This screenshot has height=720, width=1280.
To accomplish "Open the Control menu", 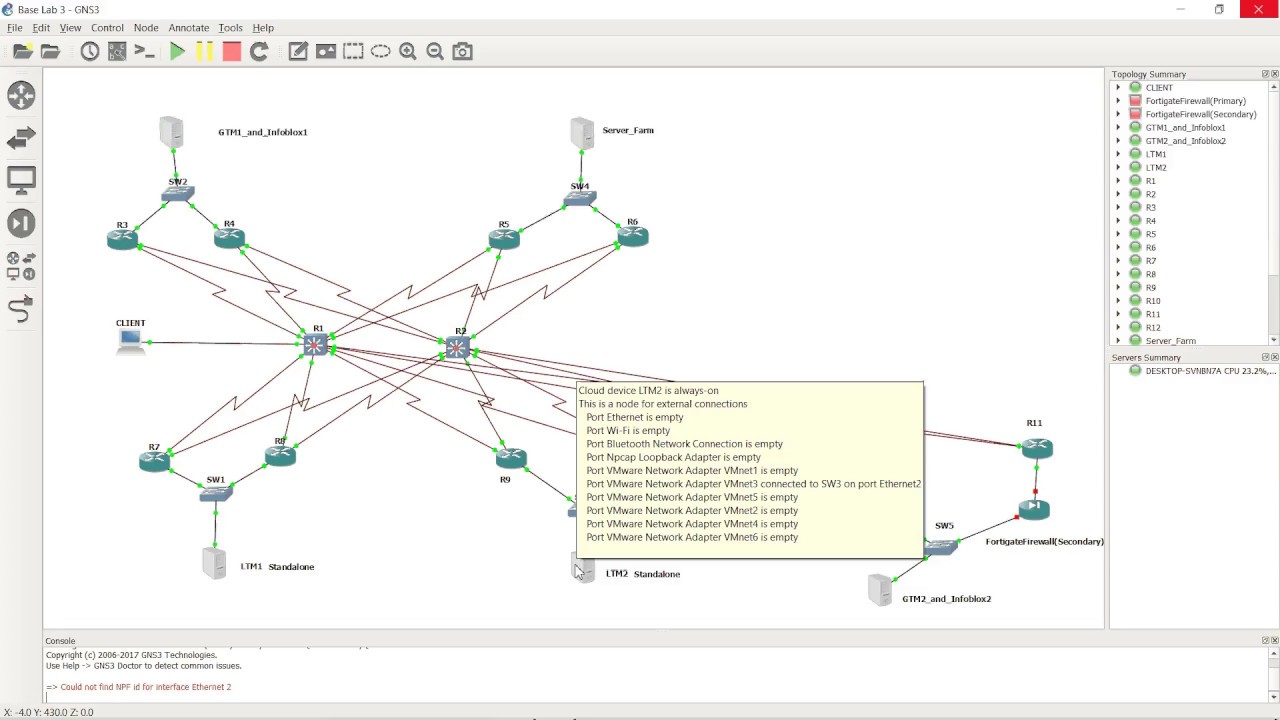I will point(107,28).
